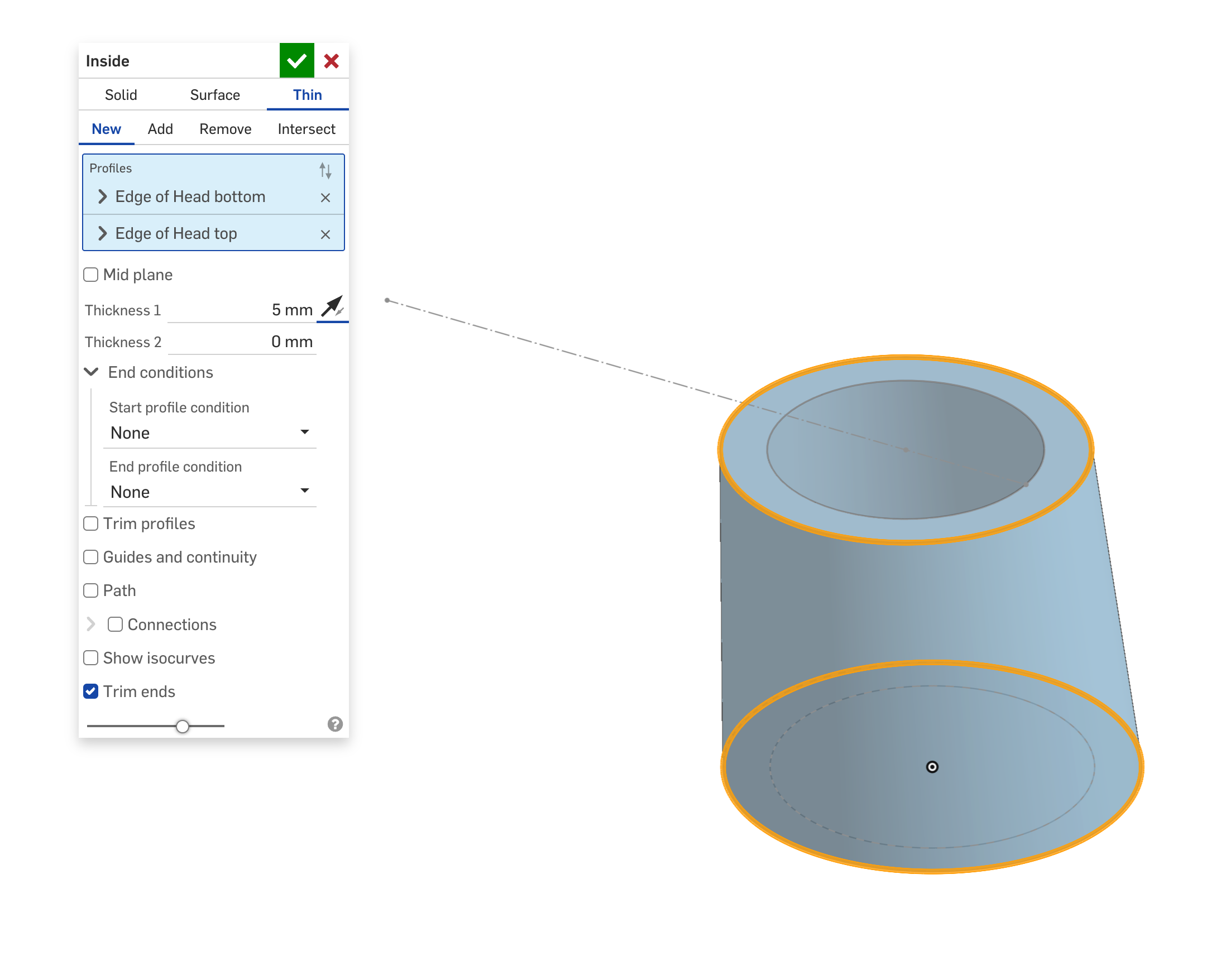Cancel the dialog with red X
The image size is (1216, 980).
click(x=332, y=60)
